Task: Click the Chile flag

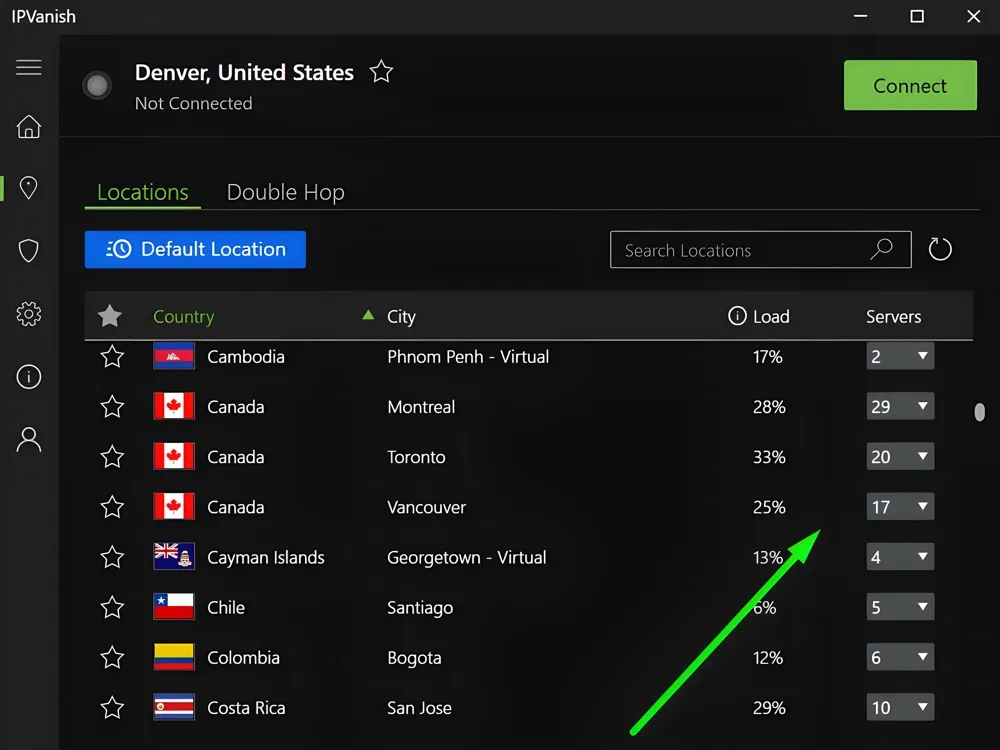Action: 174,607
